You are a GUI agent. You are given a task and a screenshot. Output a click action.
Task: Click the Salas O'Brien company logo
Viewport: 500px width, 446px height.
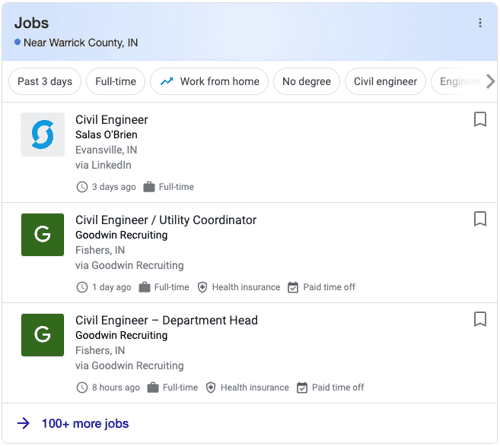(x=43, y=134)
